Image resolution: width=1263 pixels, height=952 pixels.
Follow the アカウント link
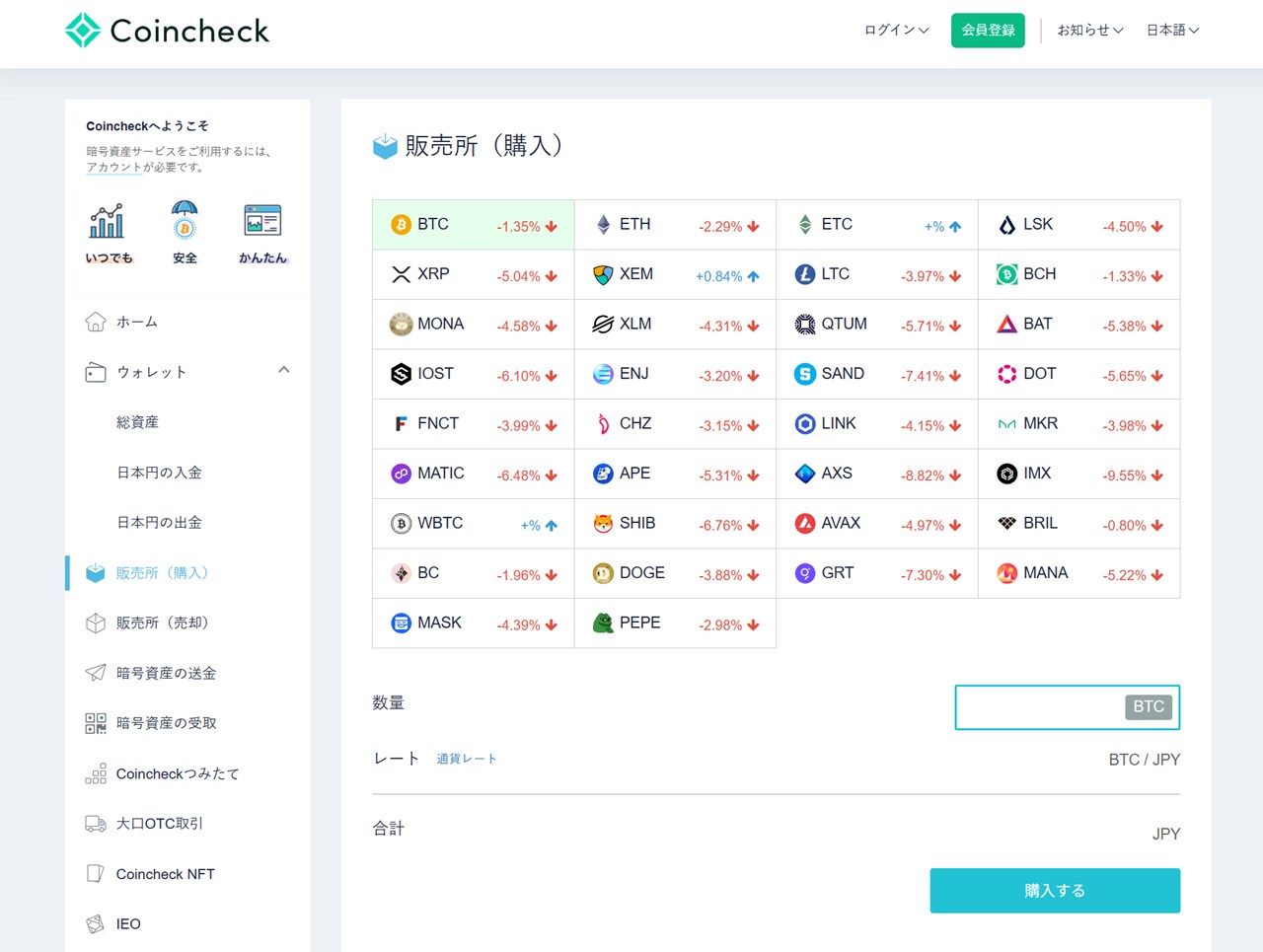[113, 168]
